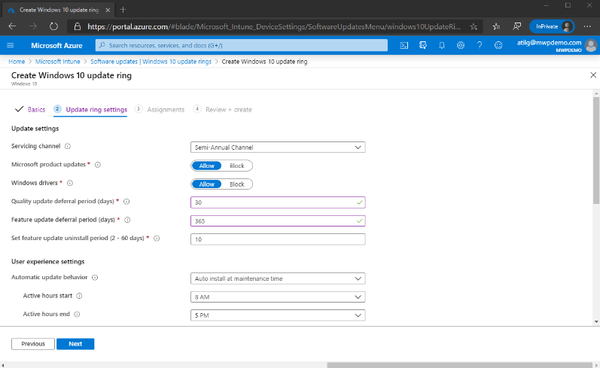600x368 pixels.
Task: Select the Assignments step tab
Action: click(x=160, y=110)
